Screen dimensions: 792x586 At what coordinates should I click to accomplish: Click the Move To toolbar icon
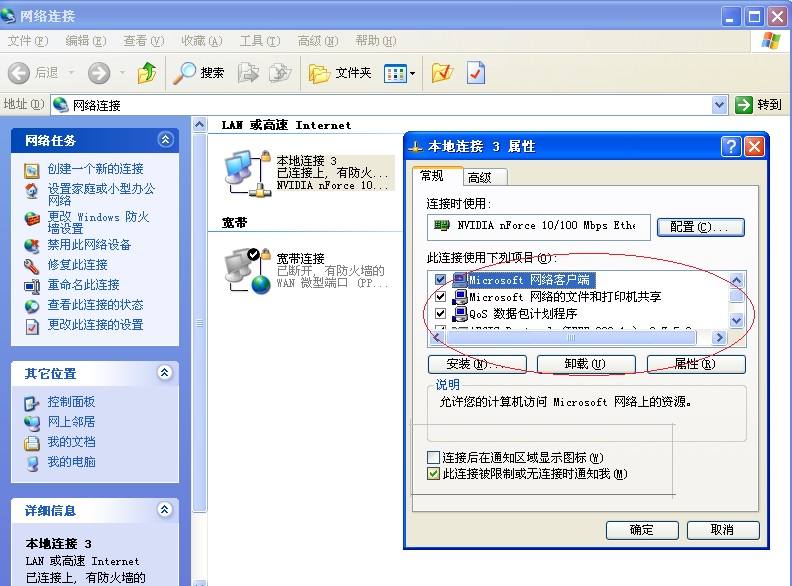(x=248, y=73)
